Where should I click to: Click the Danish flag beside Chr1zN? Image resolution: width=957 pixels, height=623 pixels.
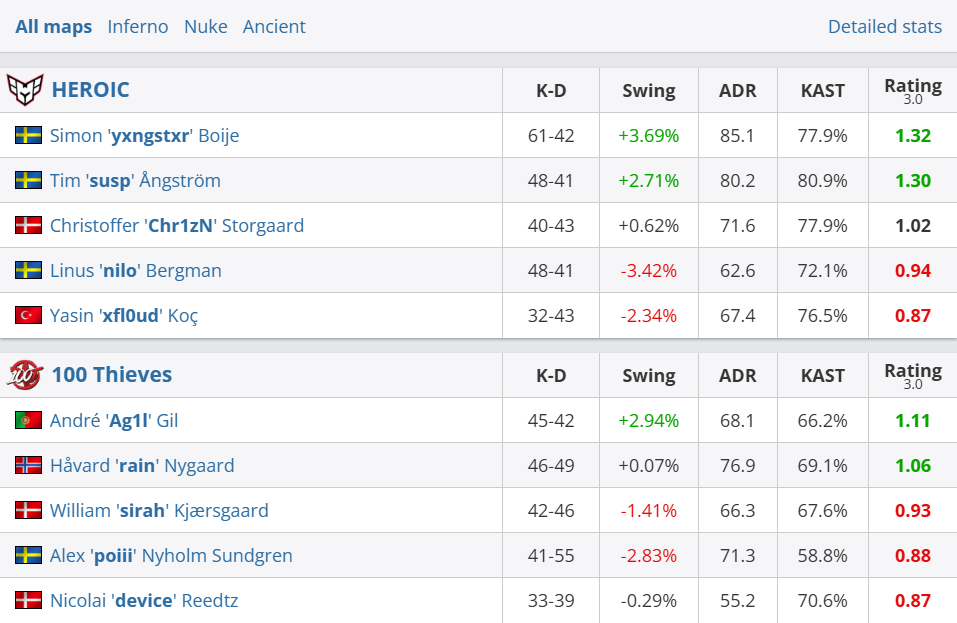pos(28,225)
